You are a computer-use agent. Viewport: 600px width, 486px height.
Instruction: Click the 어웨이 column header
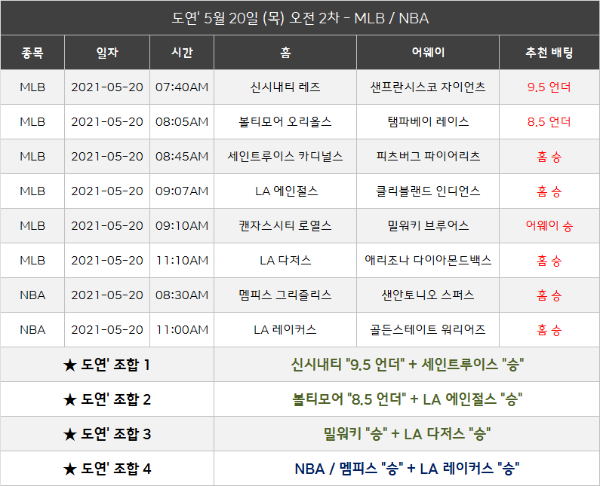tap(428, 52)
